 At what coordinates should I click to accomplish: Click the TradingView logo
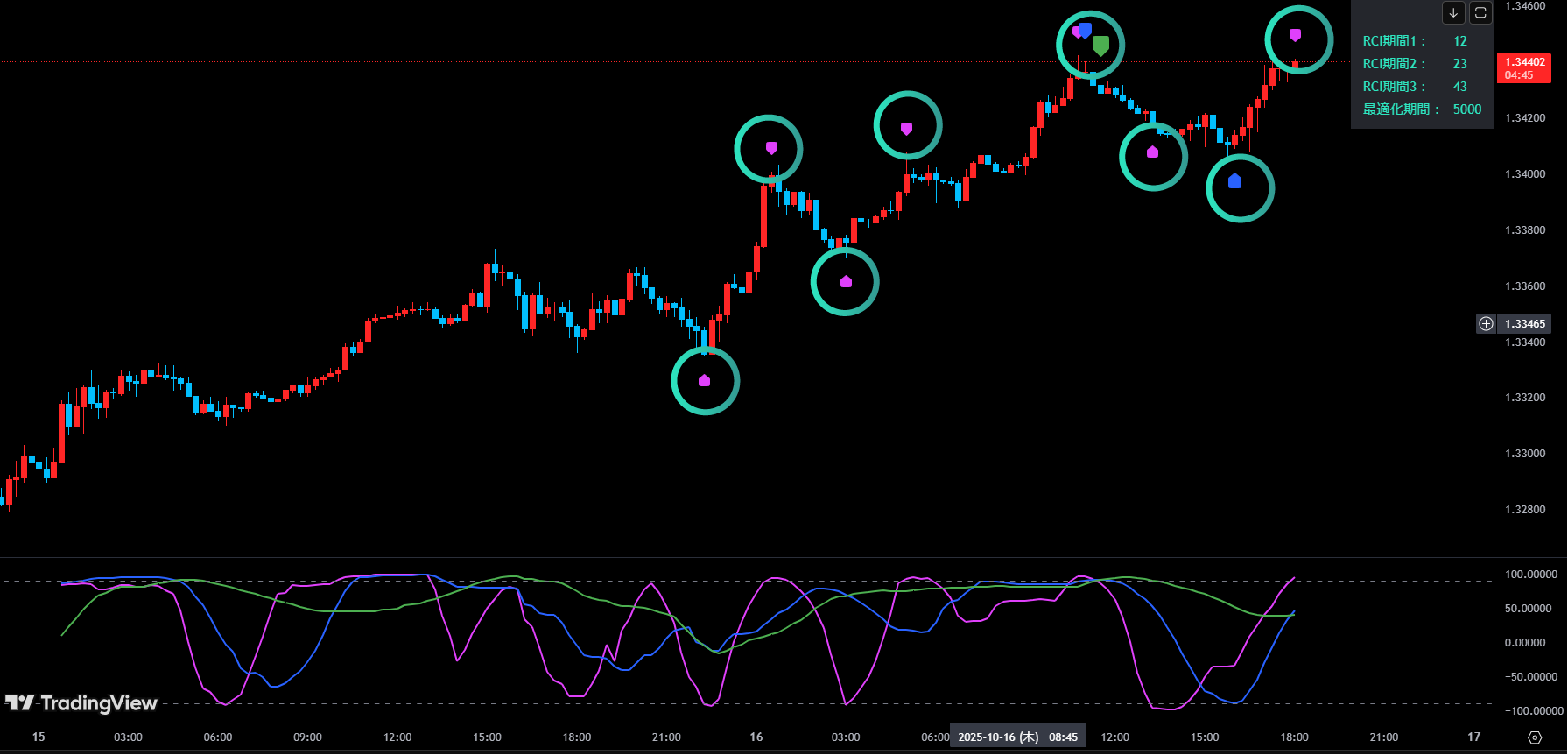pos(81,703)
